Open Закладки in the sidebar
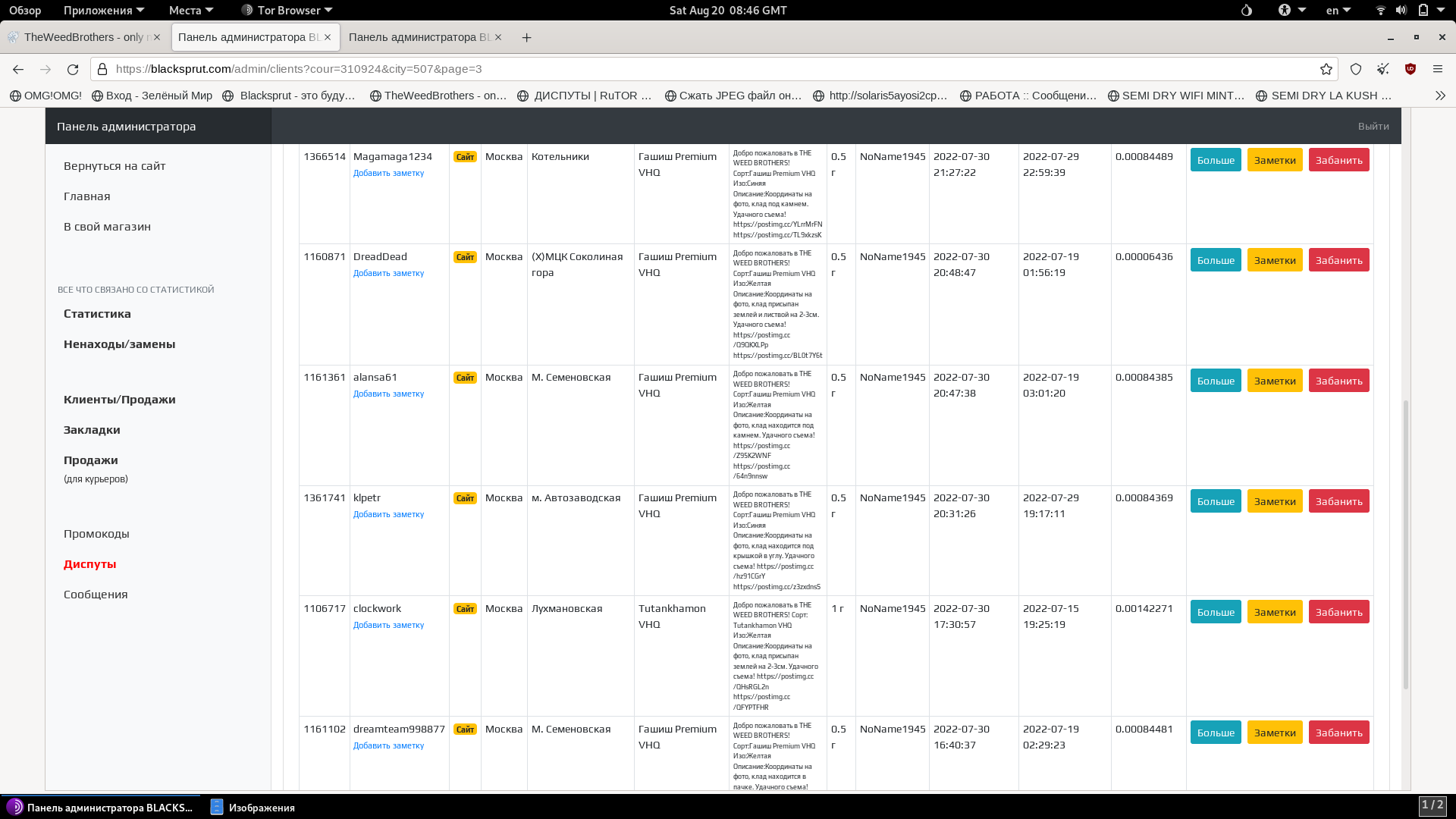Image resolution: width=1456 pixels, height=819 pixels. pyautogui.click(x=92, y=430)
